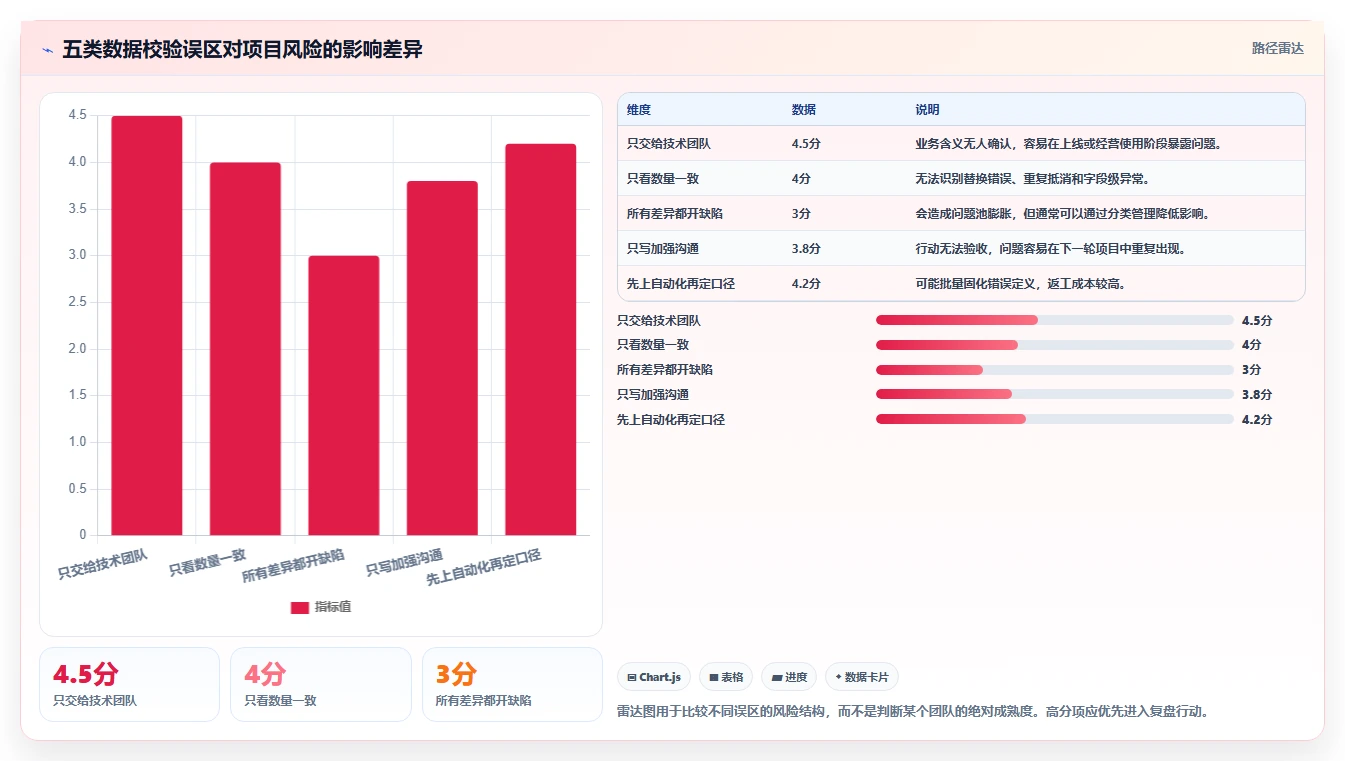This screenshot has width=1345, height=761.
Task: Click the 2.5 tick on the y-axis
Action: 77,302
